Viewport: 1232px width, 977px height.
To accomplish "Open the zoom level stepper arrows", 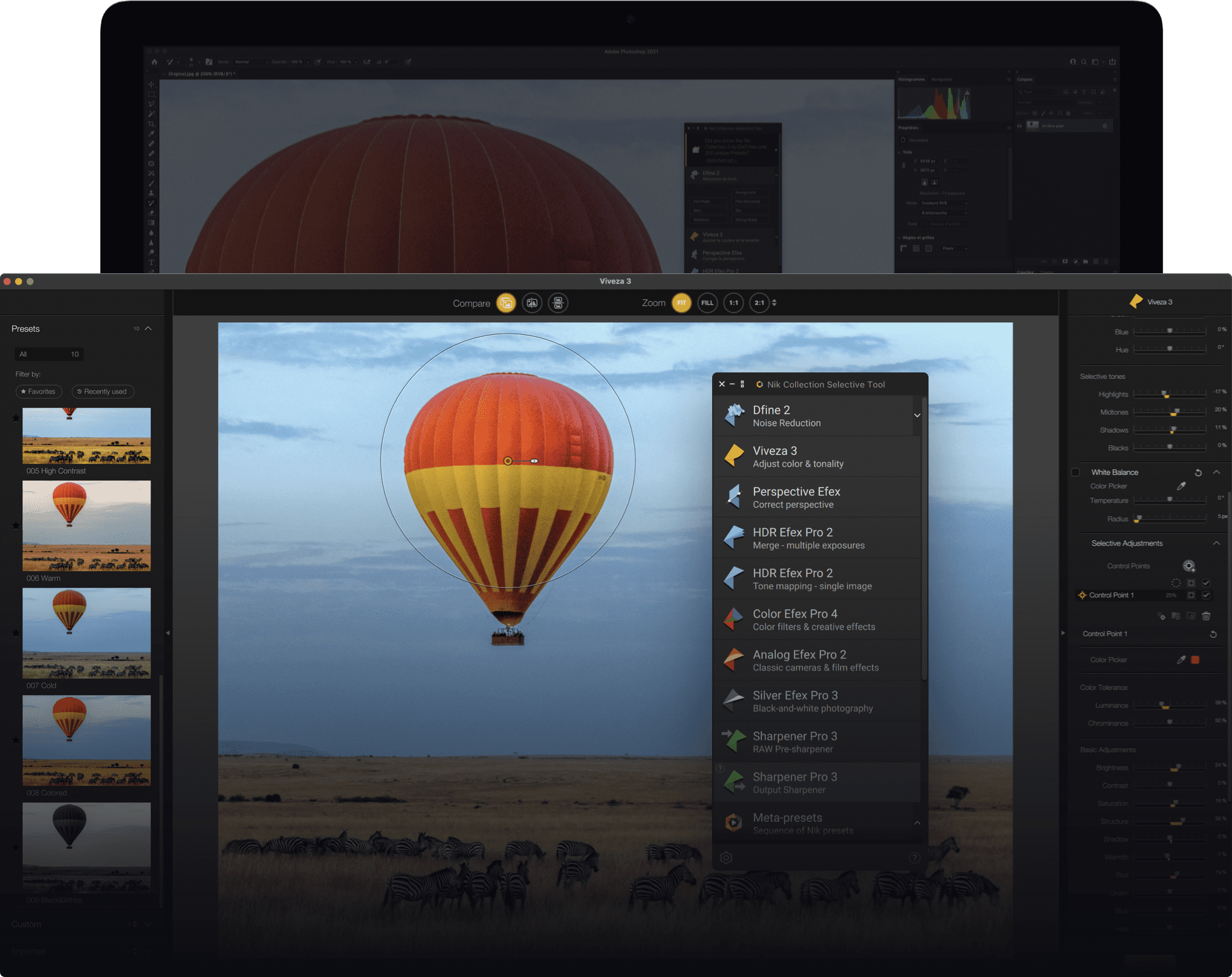I will click(774, 303).
